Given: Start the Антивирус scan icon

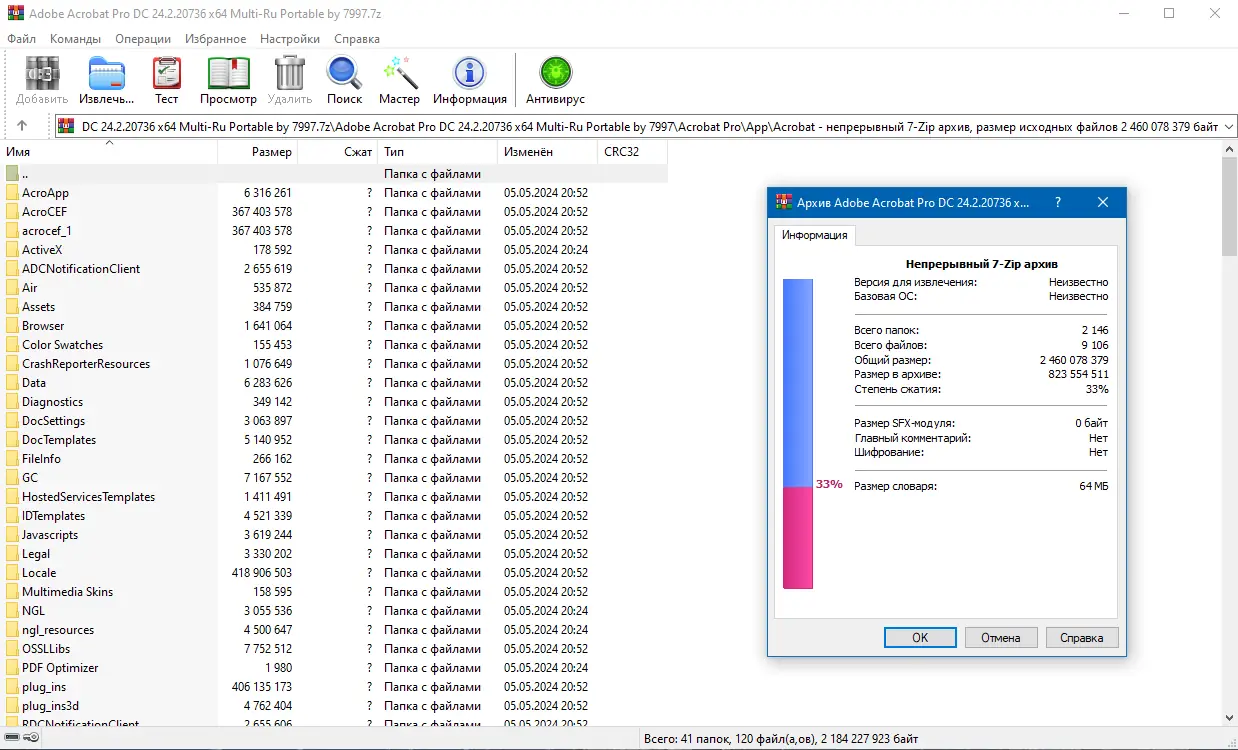Looking at the screenshot, I should tap(555, 73).
